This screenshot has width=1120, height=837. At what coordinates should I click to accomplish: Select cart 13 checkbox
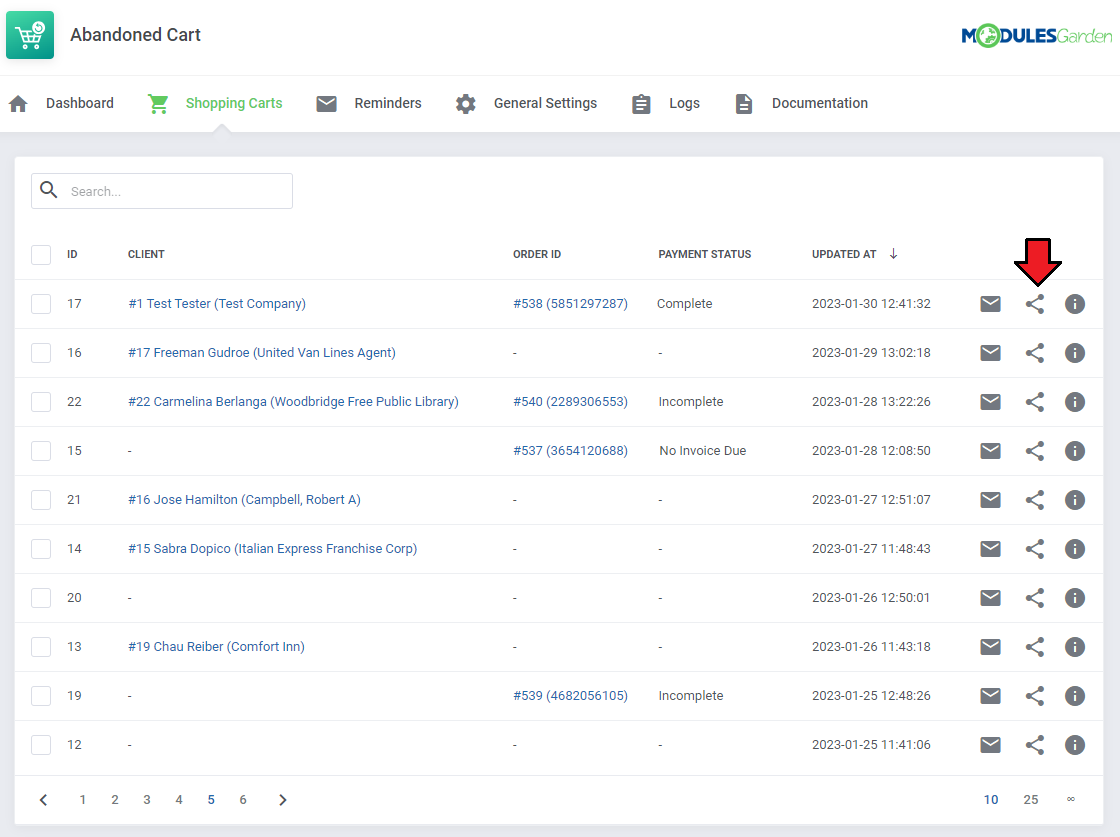pyautogui.click(x=41, y=646)
